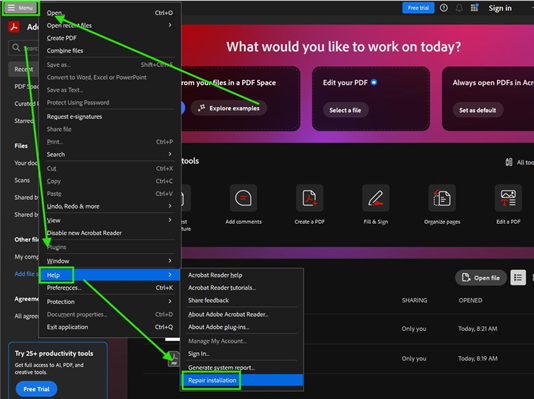
Task: Click Set as default button
Action: 477,110
